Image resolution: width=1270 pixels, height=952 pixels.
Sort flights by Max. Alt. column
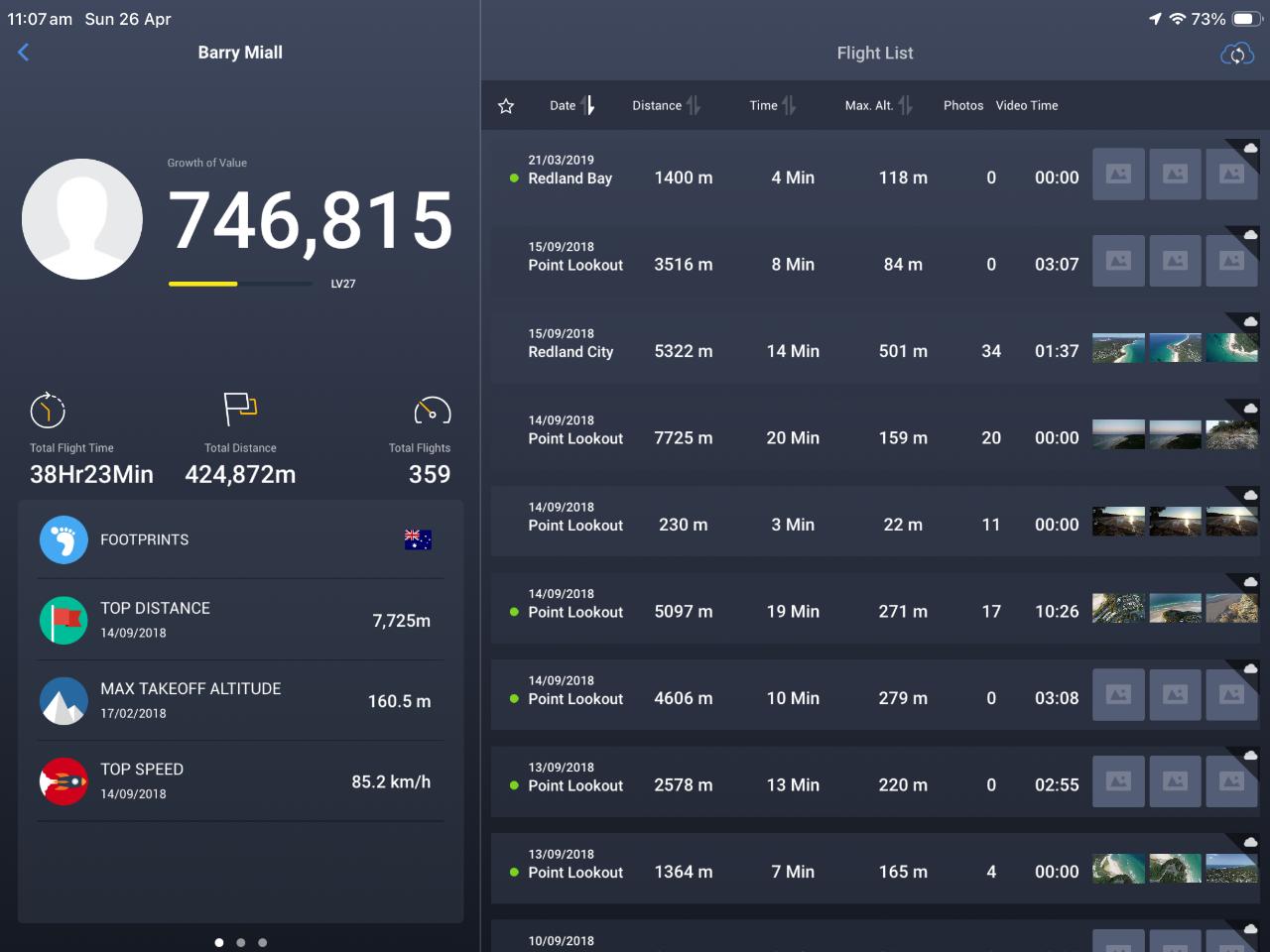tap(878, 105)
